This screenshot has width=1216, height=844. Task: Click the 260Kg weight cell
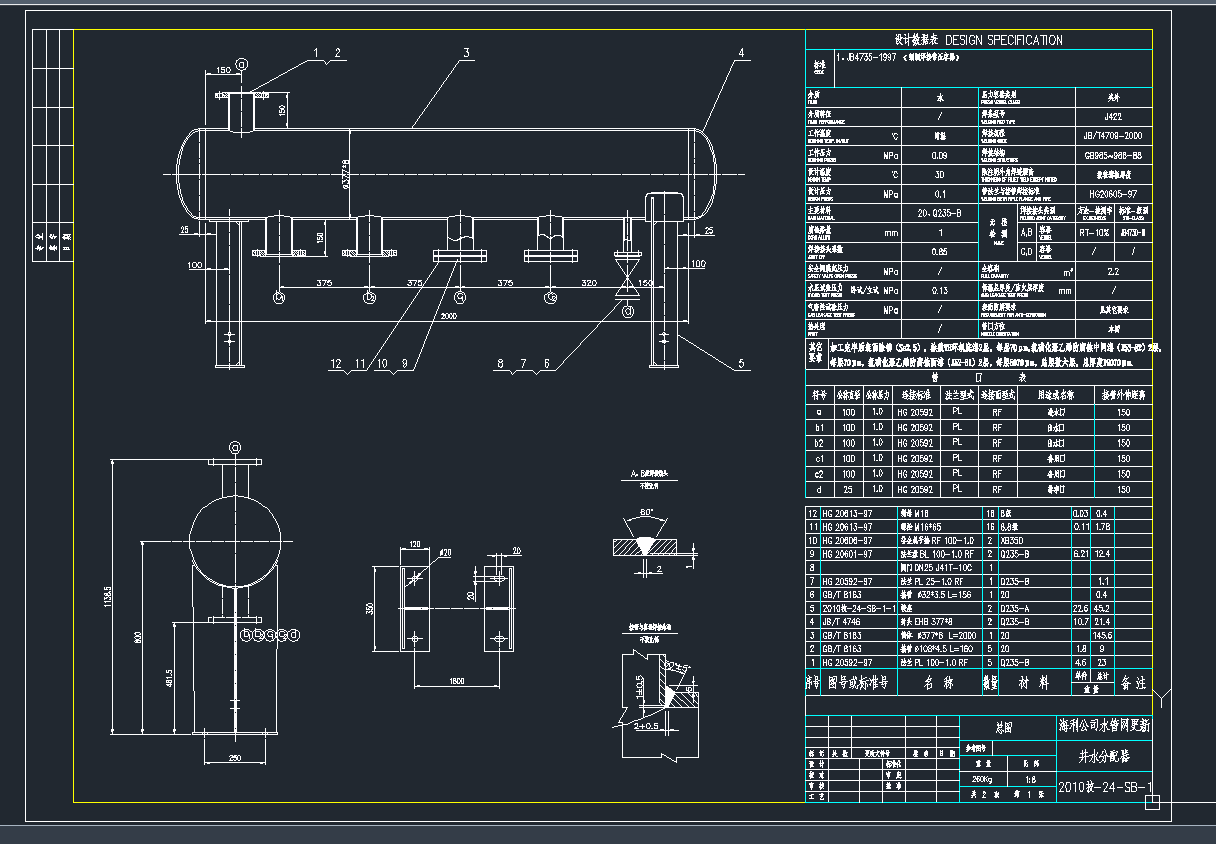[982, 779]
